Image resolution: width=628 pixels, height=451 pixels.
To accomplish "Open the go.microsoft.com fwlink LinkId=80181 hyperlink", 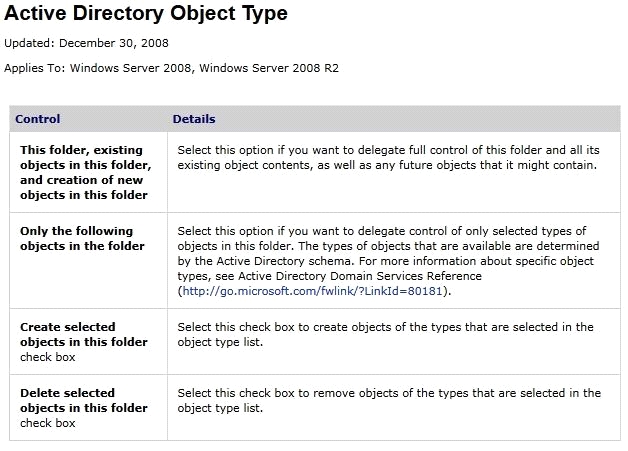I will click(312, 291).
